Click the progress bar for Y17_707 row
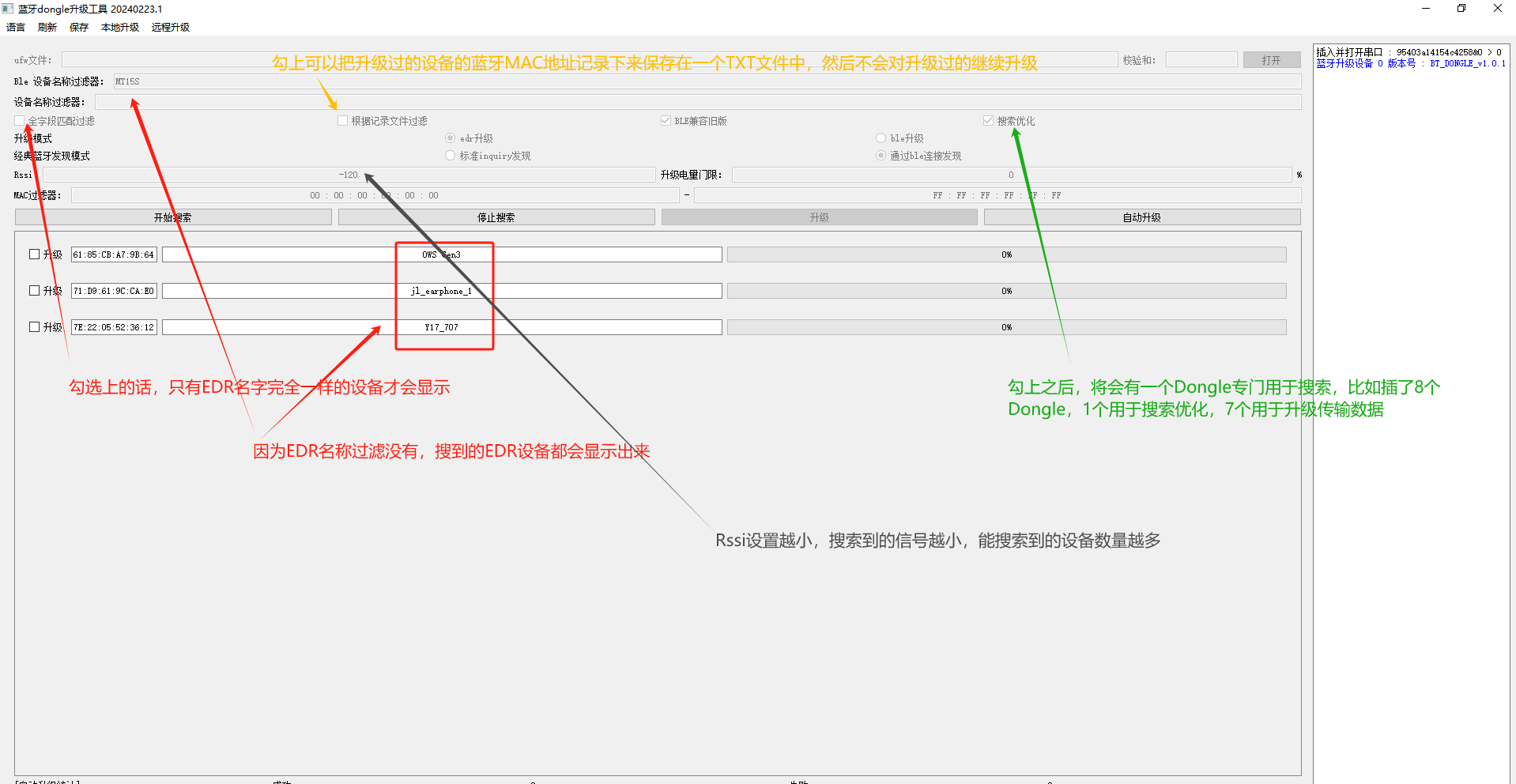 point(1007,327)
